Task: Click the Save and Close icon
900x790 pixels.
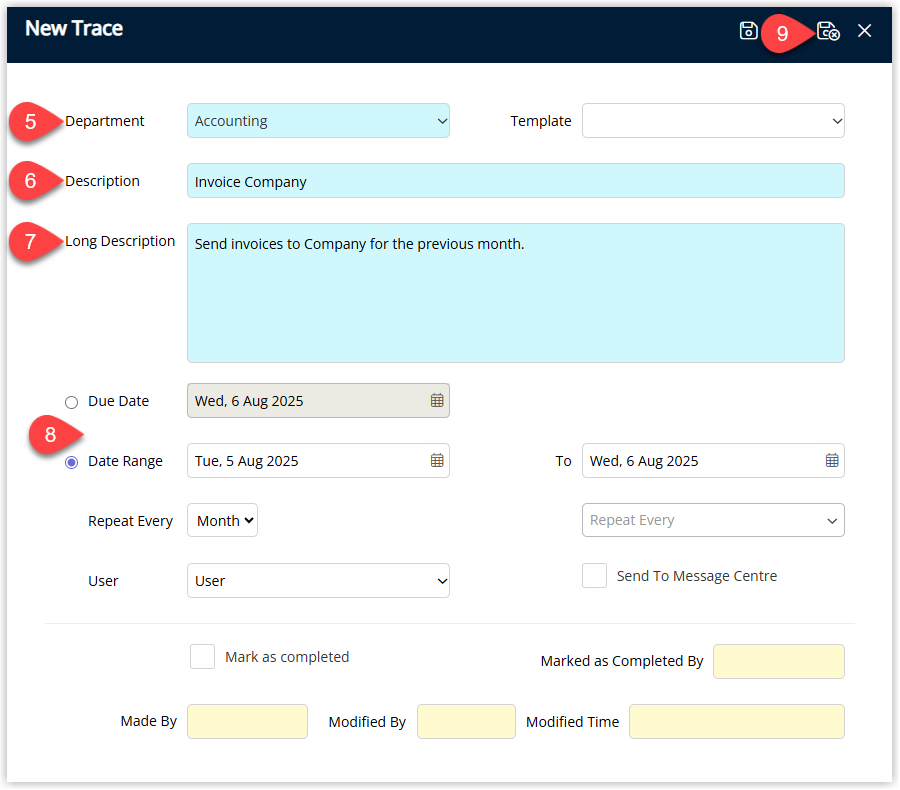Action: click(x=828, y=31)
